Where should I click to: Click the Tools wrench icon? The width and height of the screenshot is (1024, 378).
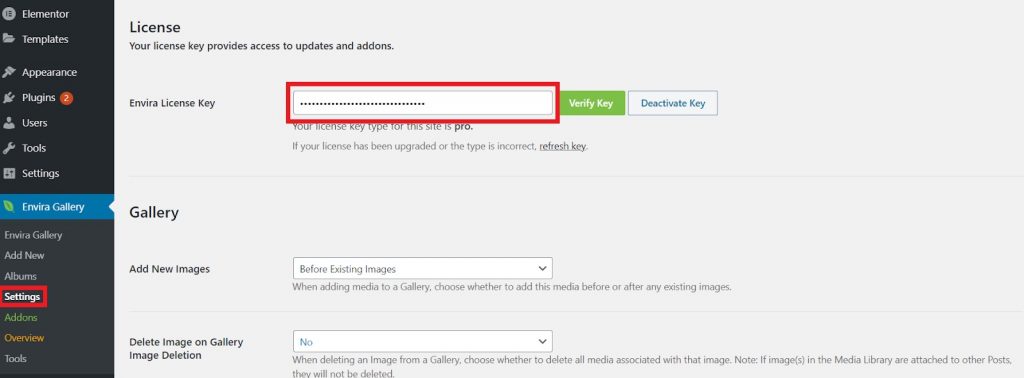9,148
